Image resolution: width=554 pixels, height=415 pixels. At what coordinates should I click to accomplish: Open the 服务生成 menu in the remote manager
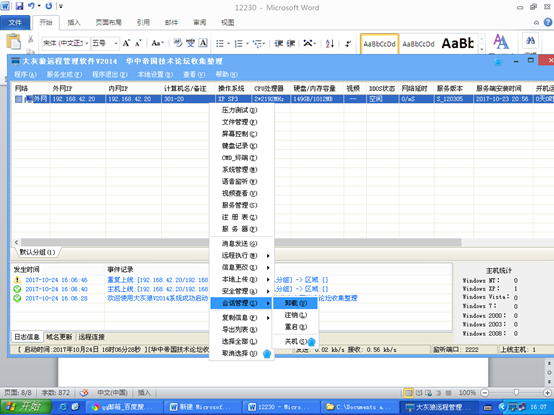[64, 75]
